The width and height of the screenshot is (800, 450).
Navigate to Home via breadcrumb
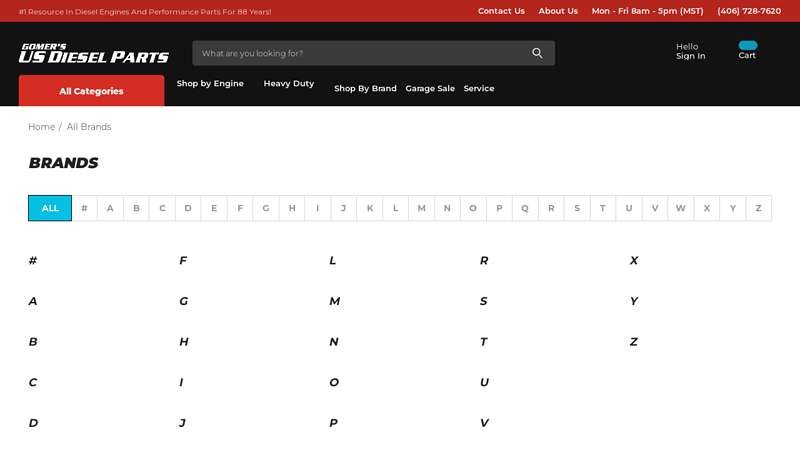click(41, 127)
